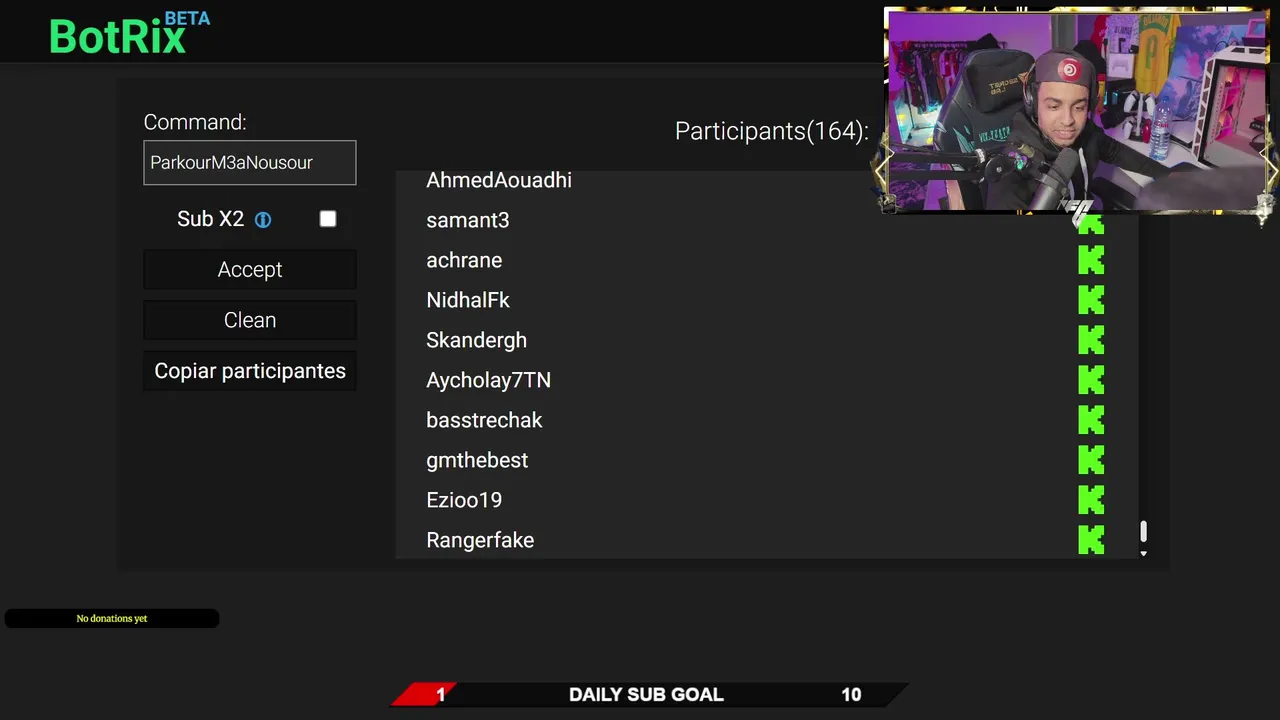
Task: Click the Kick icon beside Ezioo19
Action: click(x=1091, y=500)
